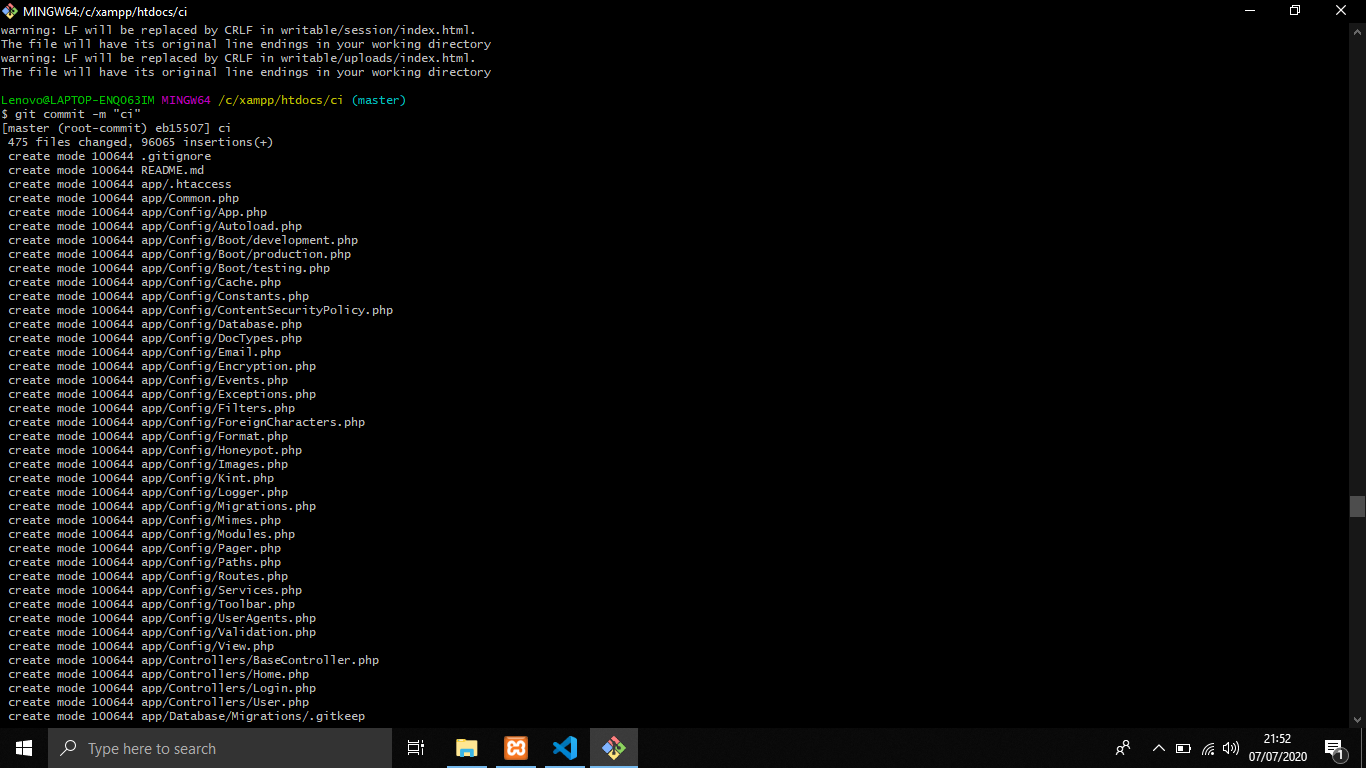Click the scrollbar down arrow
The image size is (1366, 768).
tap(1357, 718)
